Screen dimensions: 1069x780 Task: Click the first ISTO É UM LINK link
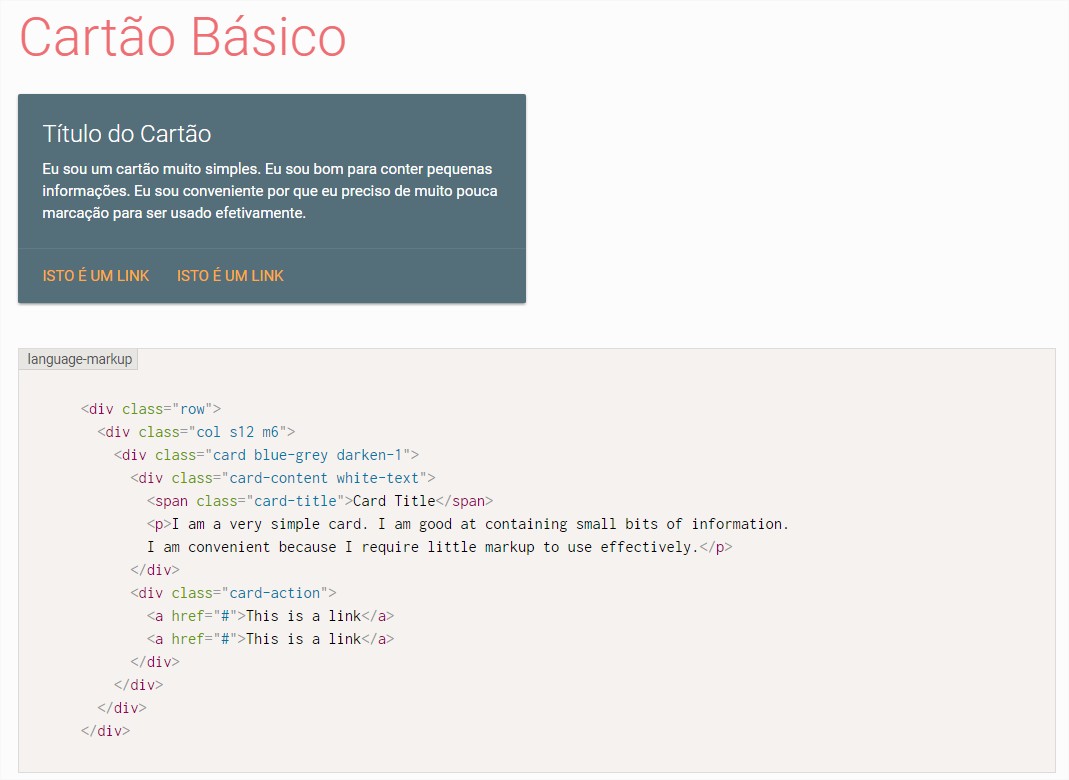[x=96, y=276]
